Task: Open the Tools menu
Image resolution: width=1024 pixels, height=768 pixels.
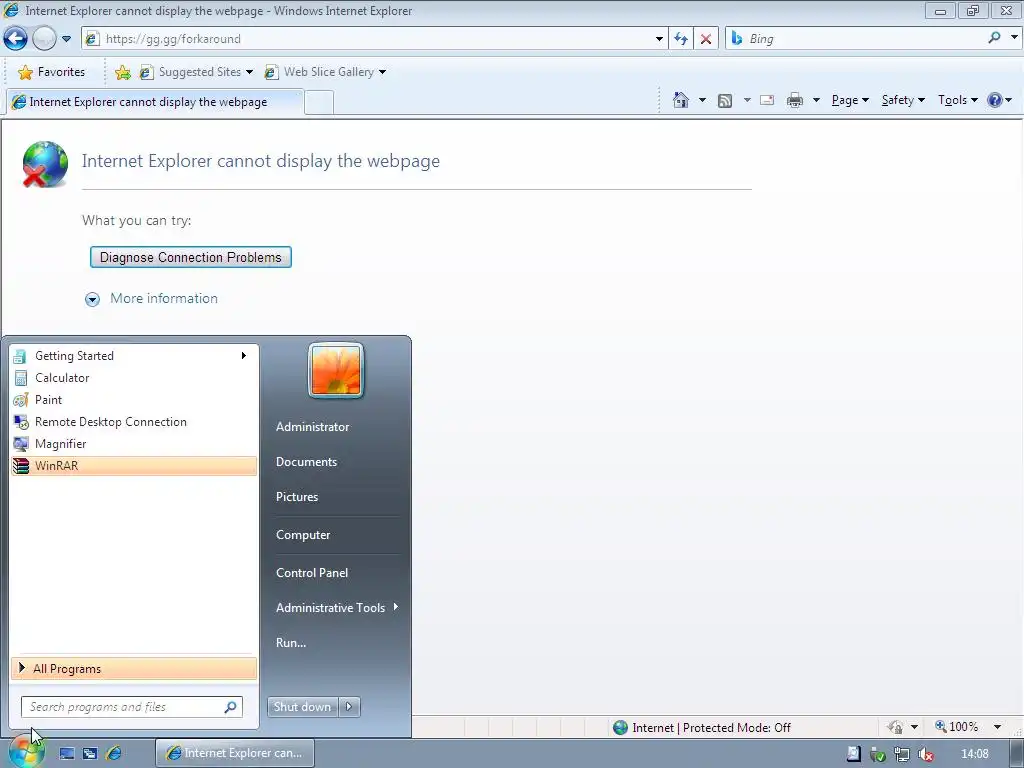Action: click(x=957, y=100)
